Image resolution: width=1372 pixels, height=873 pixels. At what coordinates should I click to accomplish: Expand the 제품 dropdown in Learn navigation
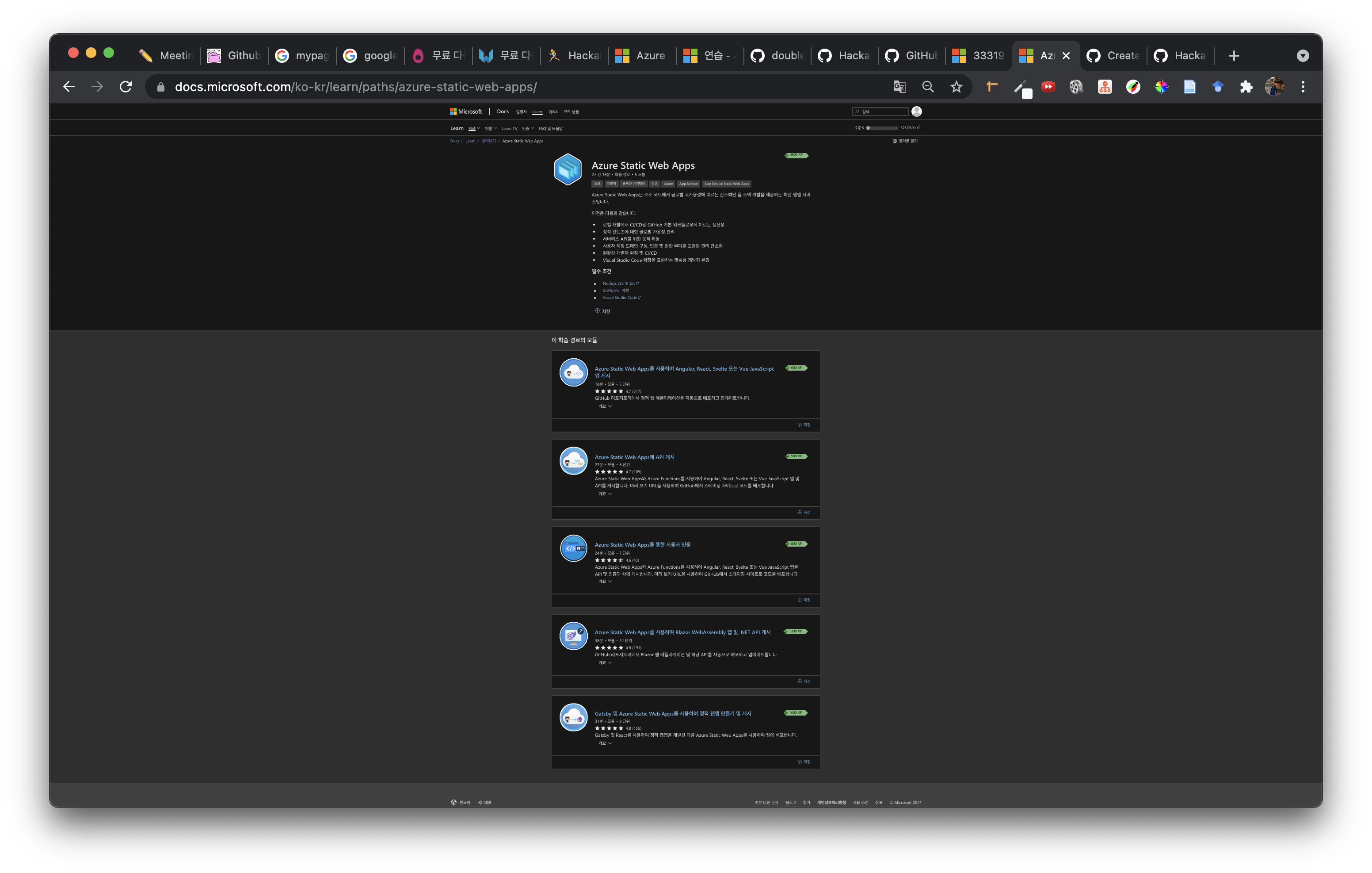tap(473, 128)
